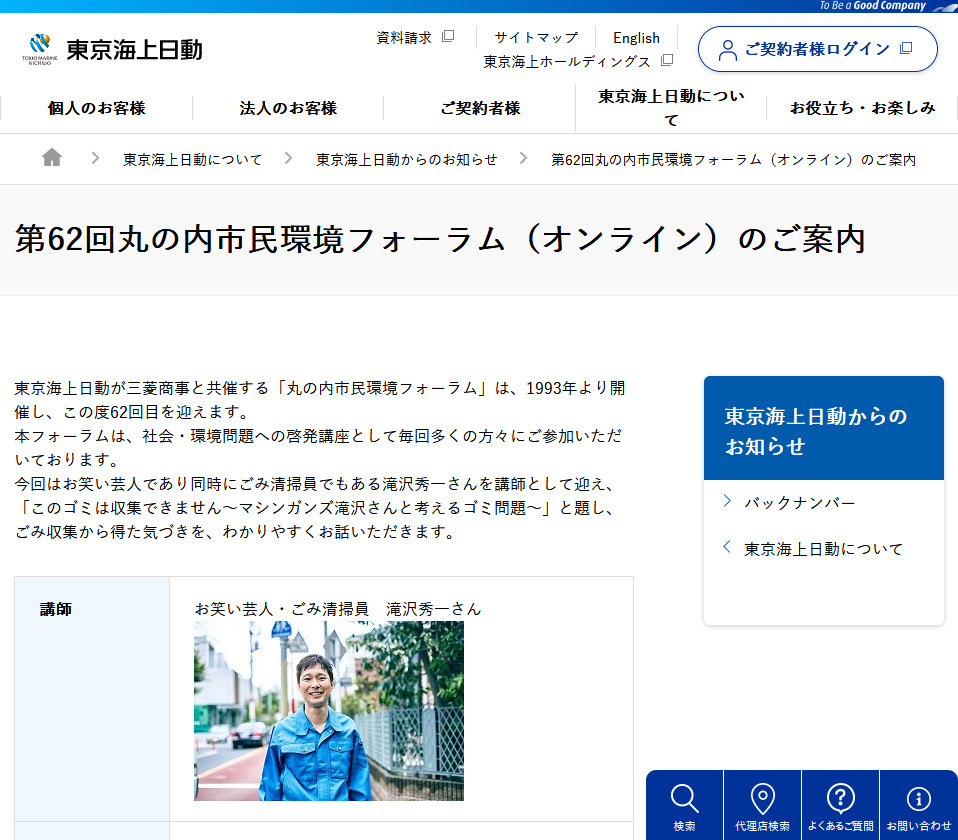The height and width of the screenshot is (840, 958).
Task: Click the home icon in the breadcrumb
Action: click(x=51, y=158)
